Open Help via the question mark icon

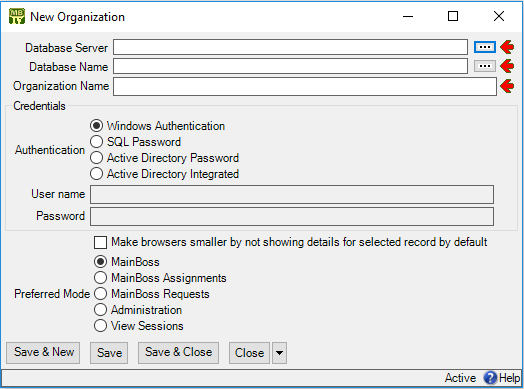(490, 378)
